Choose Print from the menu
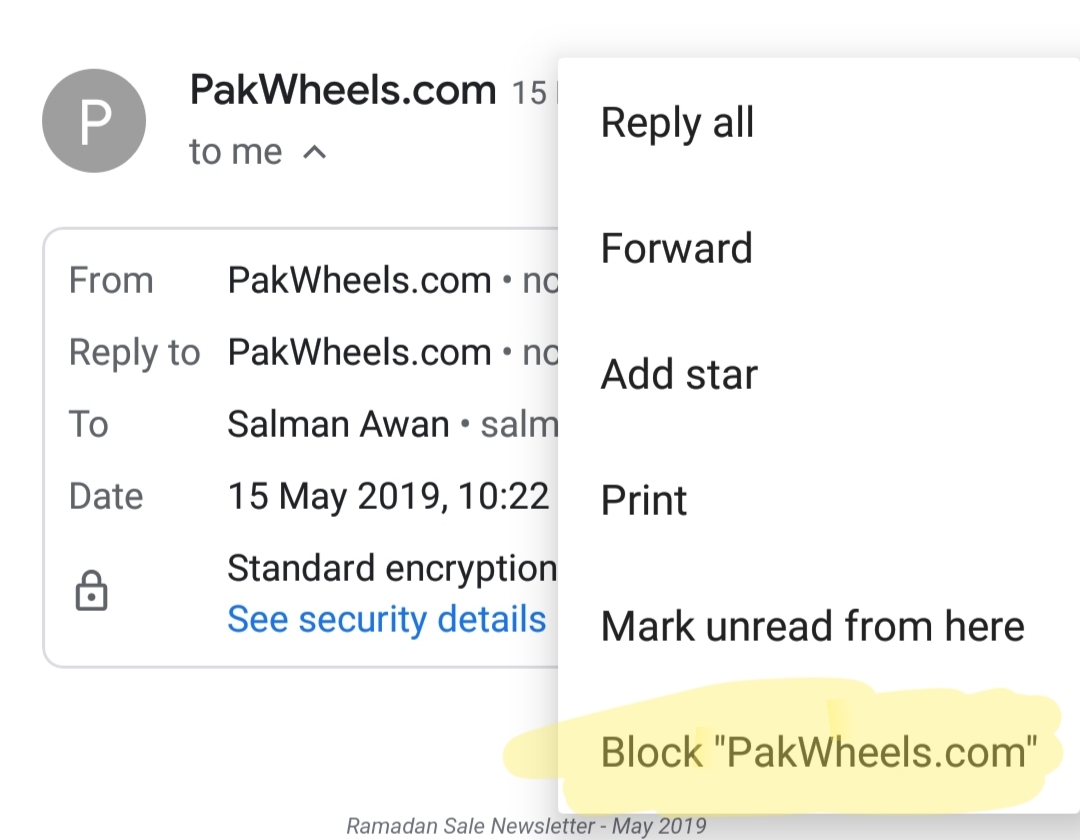1080x840 pixels. click(x=644, y=500)
